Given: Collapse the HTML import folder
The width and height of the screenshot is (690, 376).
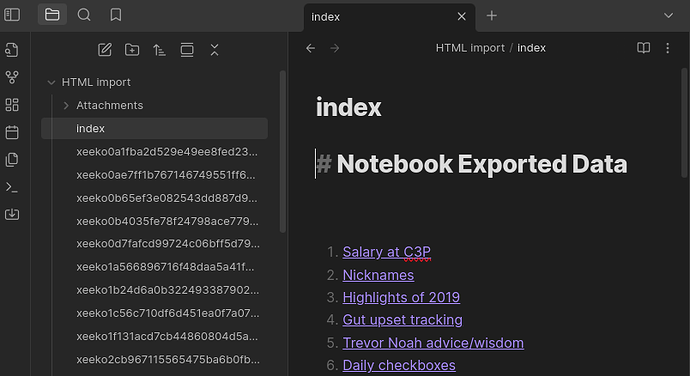Looking at the screenshot, I should [51, 82].
